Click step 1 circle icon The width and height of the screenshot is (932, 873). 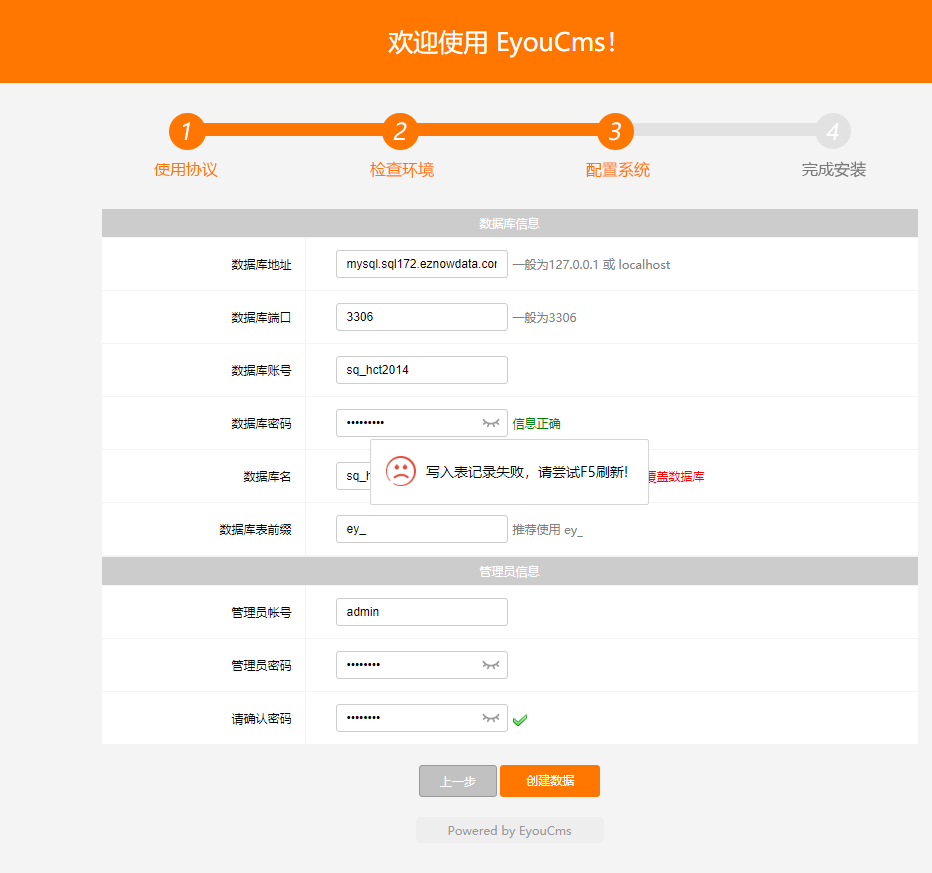click(x=187, y=131)
